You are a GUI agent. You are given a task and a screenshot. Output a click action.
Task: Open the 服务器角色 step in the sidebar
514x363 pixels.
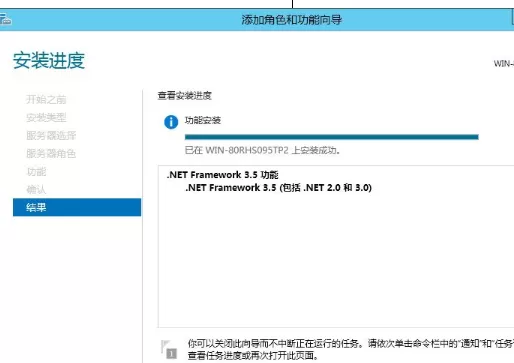[51, 153]
